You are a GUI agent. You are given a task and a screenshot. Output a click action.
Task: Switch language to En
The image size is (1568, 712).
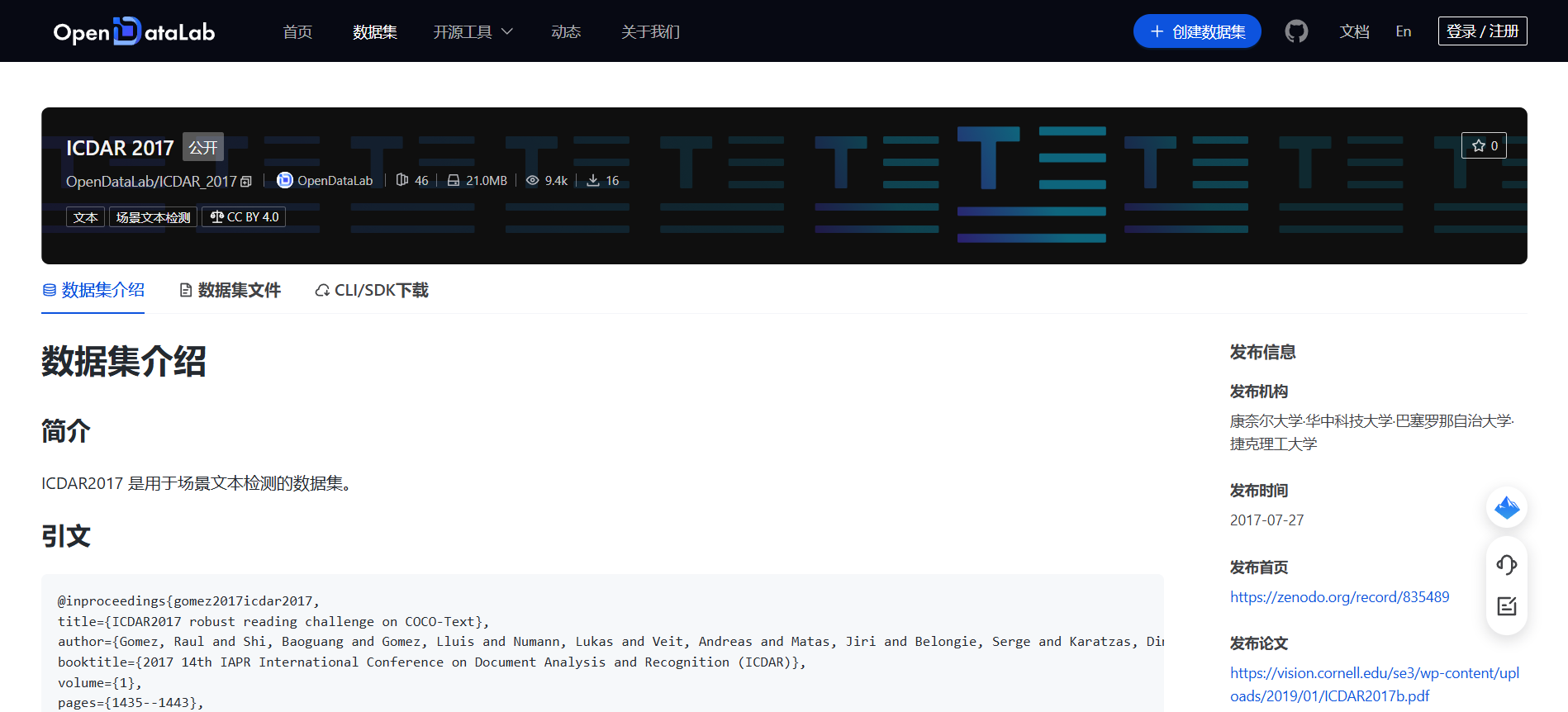1404,31
